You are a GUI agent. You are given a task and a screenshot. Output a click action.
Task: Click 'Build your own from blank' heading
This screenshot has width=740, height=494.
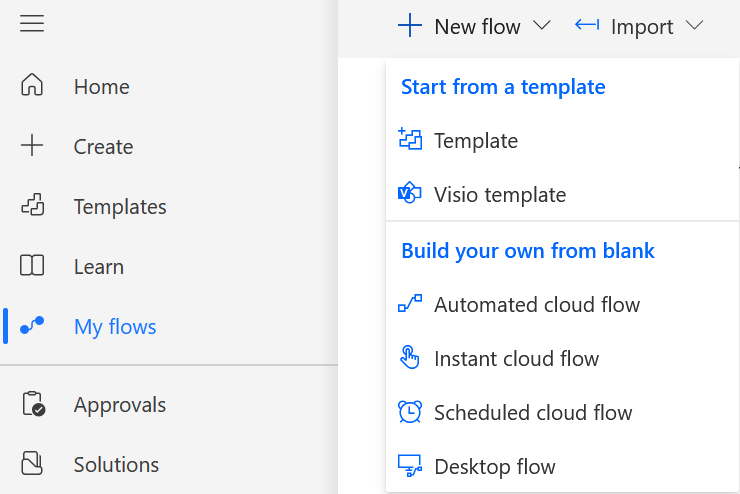pos(528,251)
